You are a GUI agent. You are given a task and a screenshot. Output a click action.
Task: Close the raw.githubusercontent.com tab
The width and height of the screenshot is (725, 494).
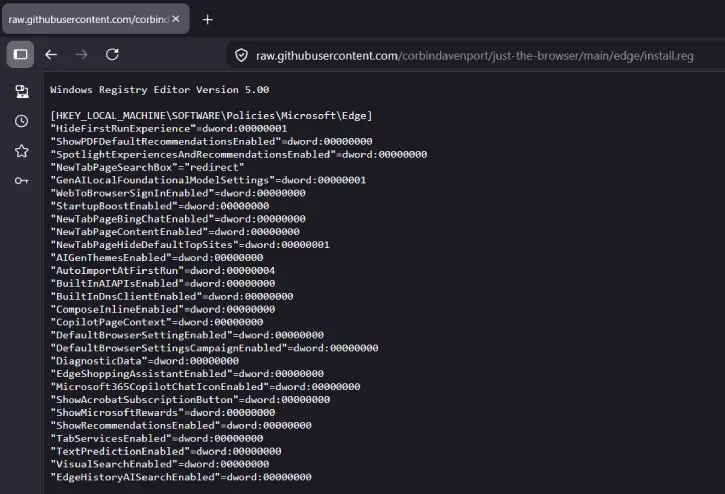click(x=176, y=19)
